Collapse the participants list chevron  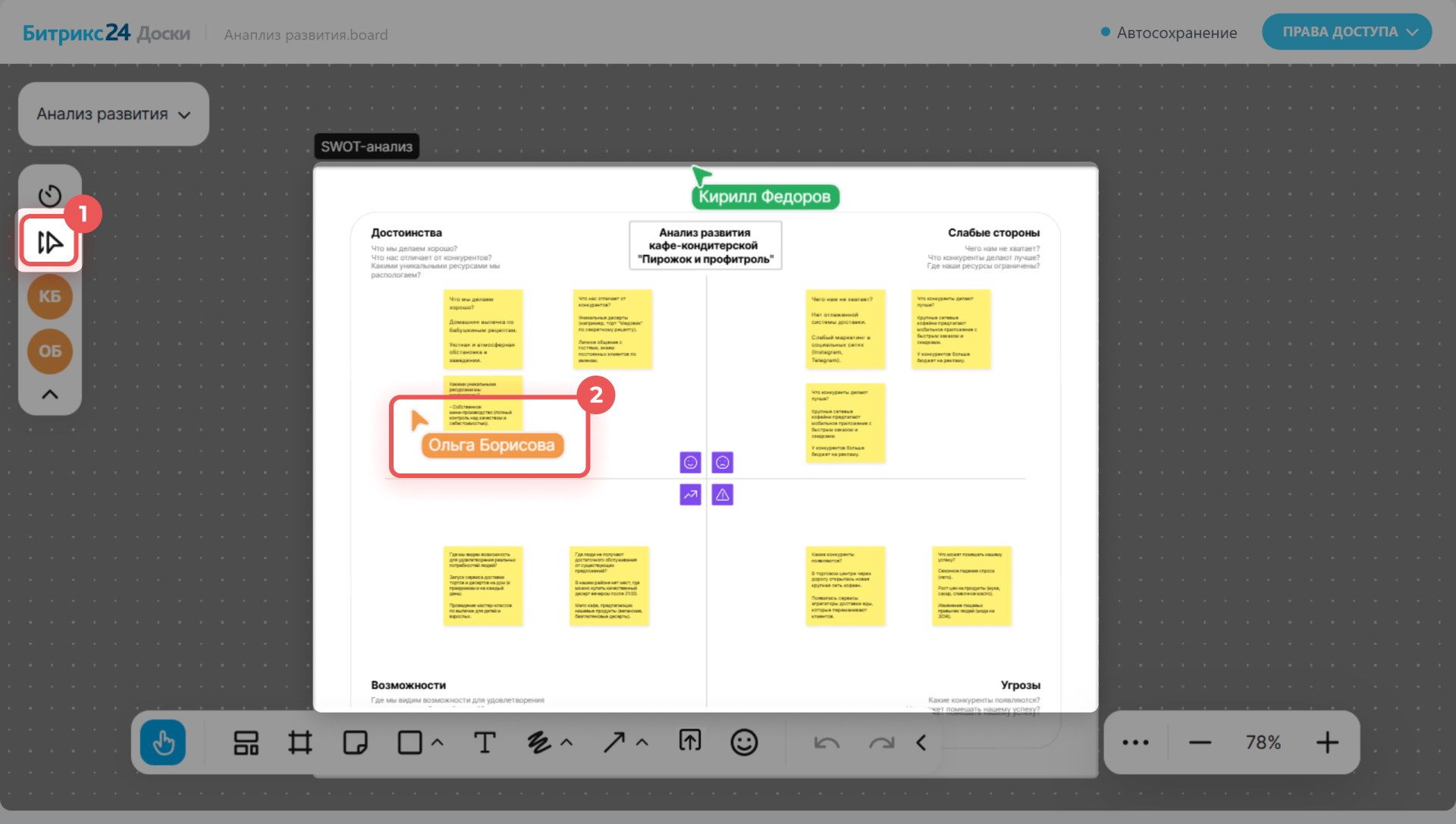coord(50,395)
